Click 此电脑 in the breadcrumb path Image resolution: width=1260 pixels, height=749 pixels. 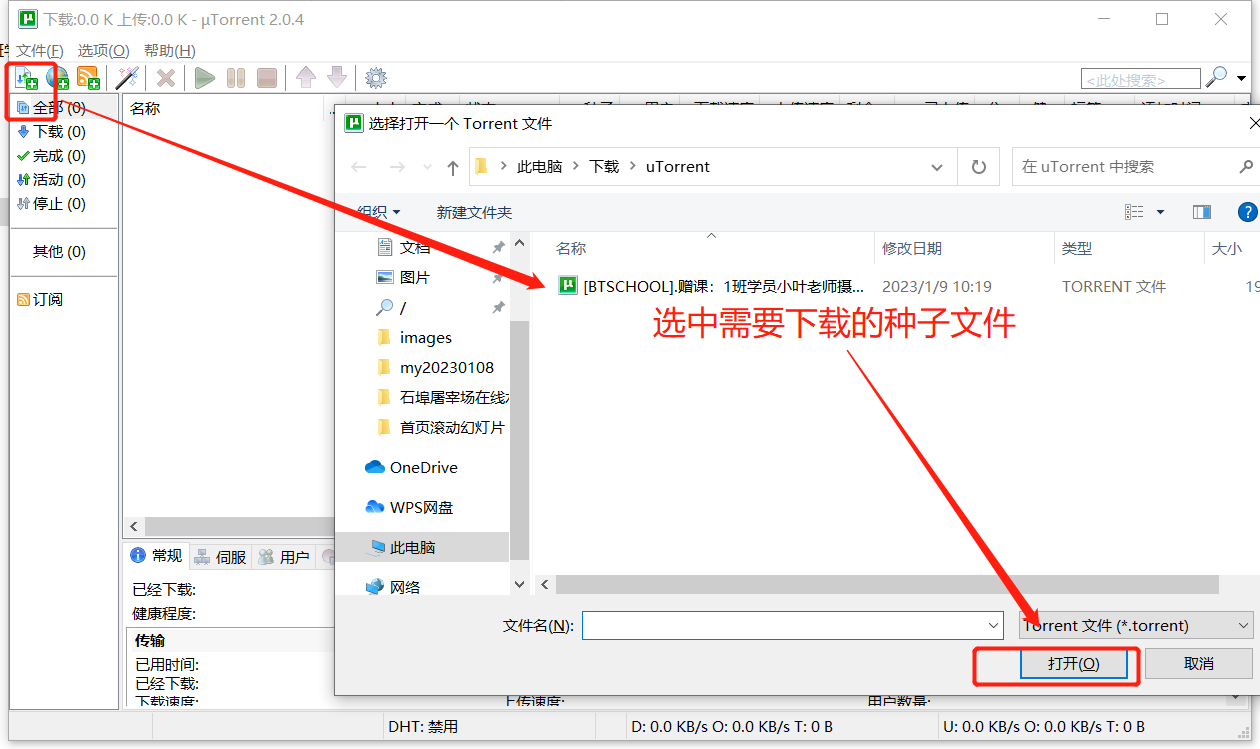tap(539, 167)
